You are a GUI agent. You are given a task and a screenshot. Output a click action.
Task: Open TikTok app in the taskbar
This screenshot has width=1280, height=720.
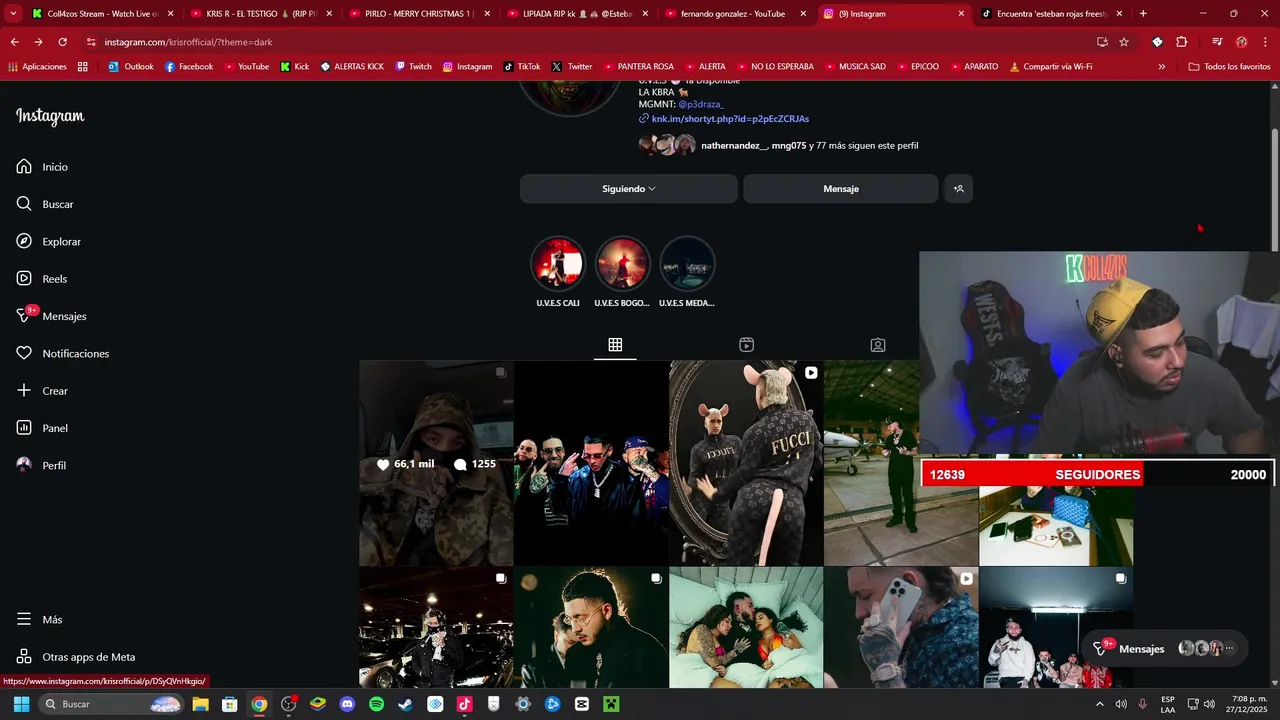464,704
